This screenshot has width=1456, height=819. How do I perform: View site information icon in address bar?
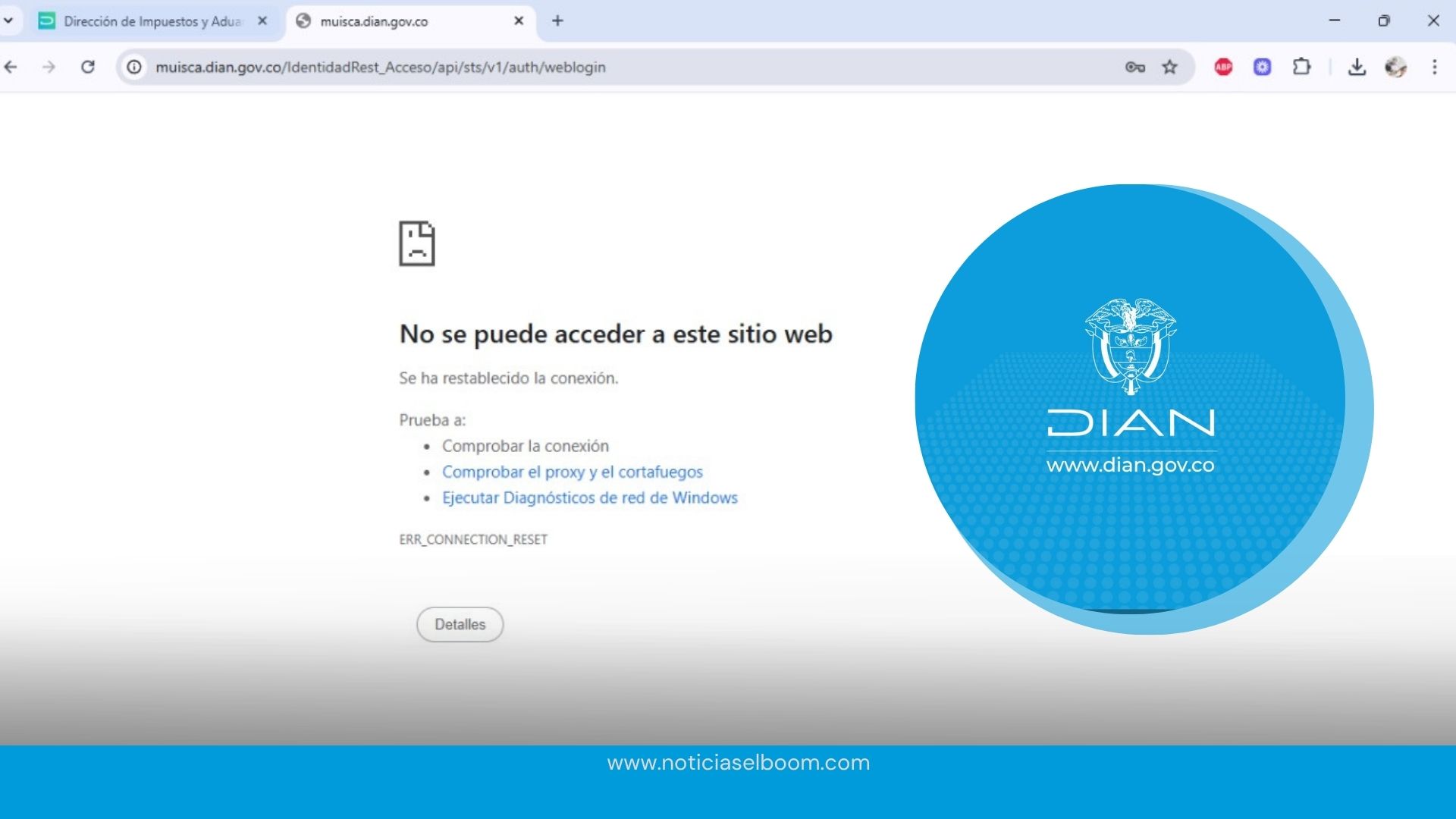click(134, 67)
